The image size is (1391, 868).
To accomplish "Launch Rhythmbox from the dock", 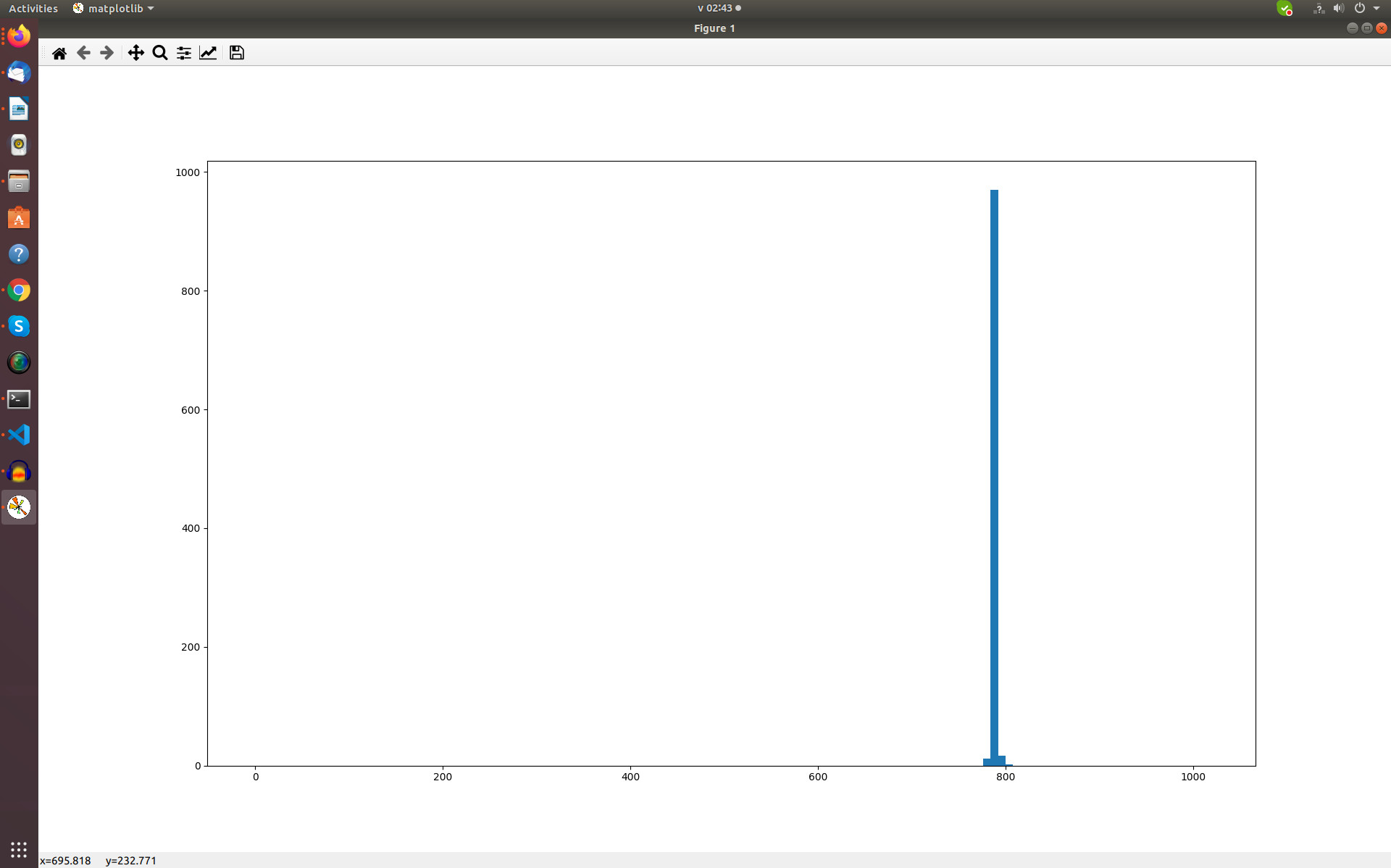I will [x=19, y=145].
